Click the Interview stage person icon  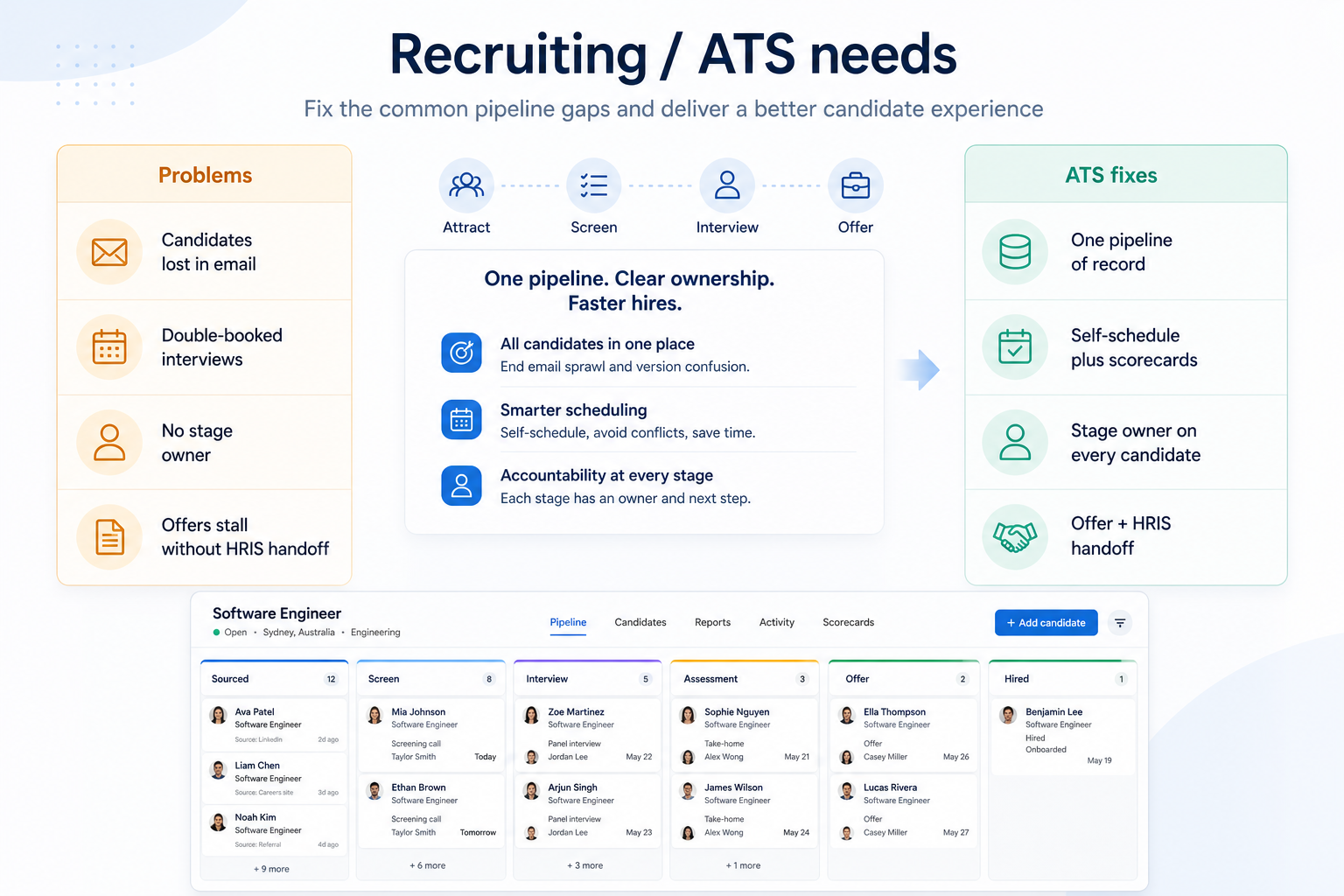tap(727, 185)
